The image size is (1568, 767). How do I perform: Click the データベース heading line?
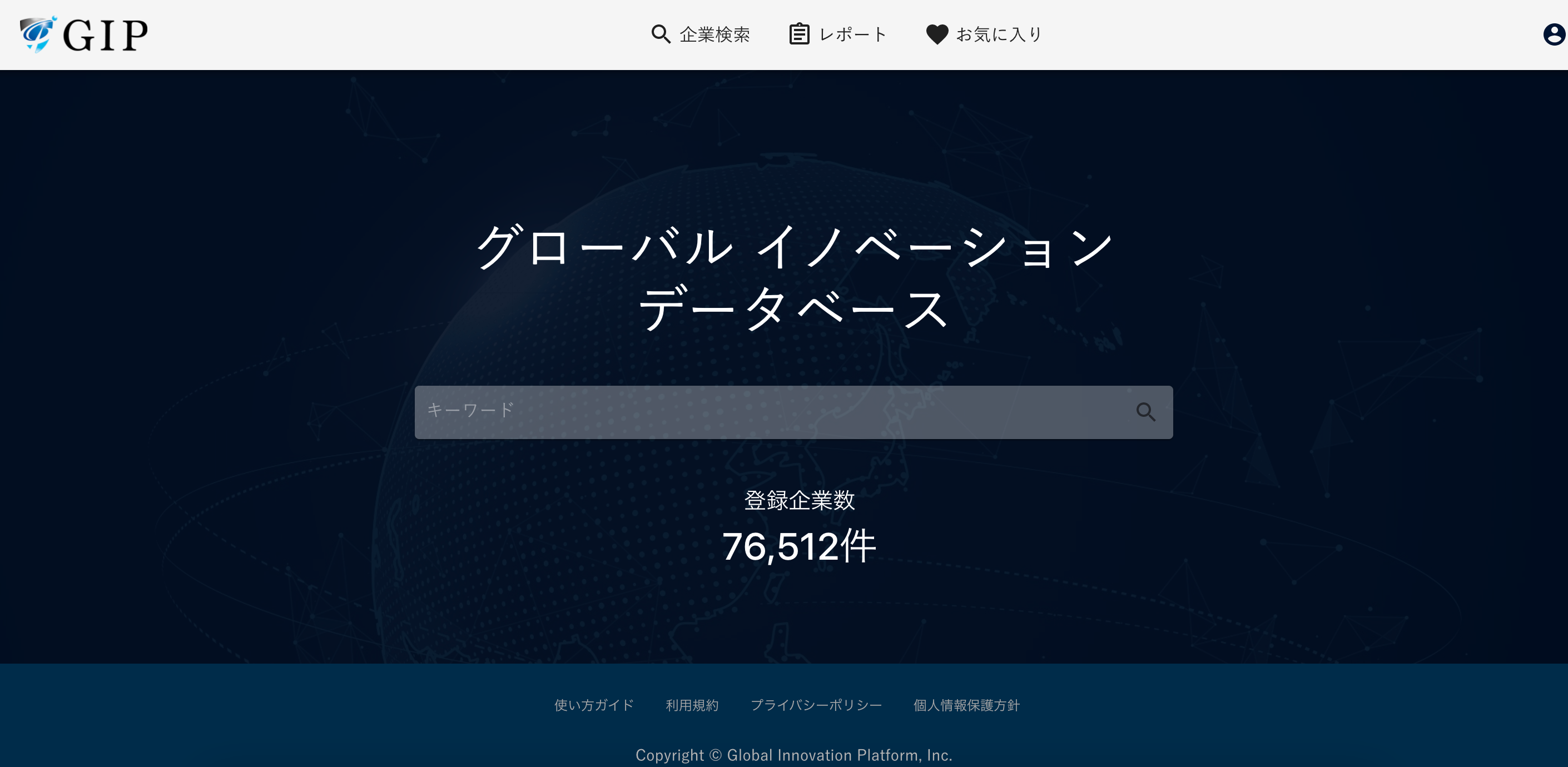[794, 309]
